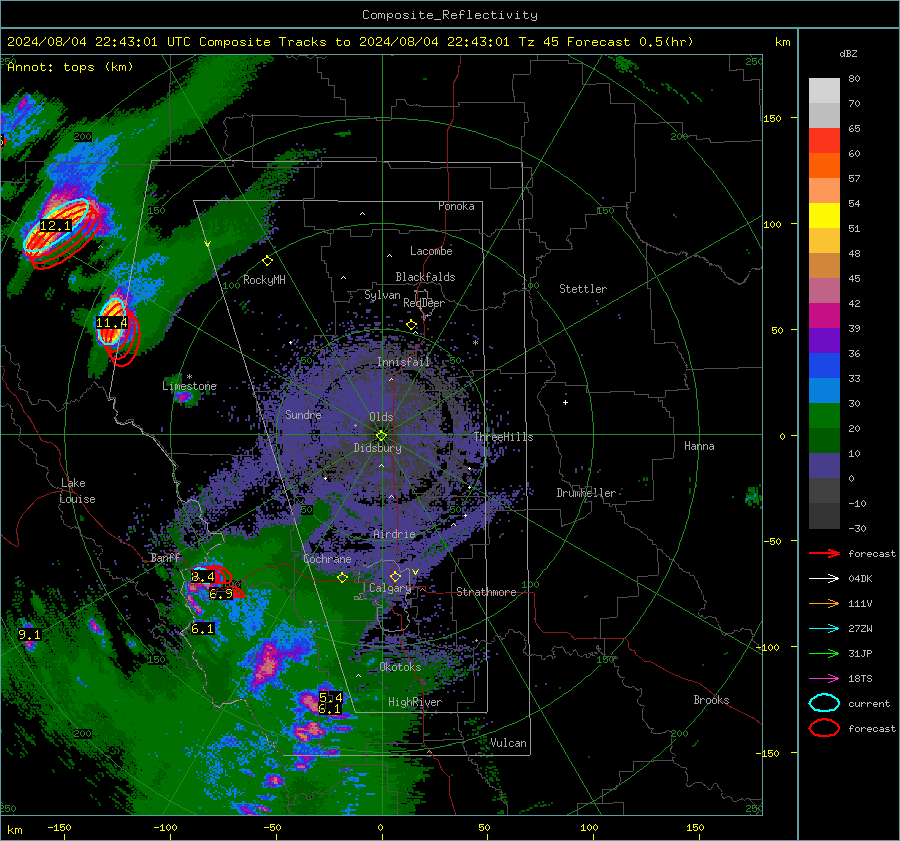Pick the purple swatch between 39 and 36
The width and height of the screenshot is (900, 841).
click(824, 340)
